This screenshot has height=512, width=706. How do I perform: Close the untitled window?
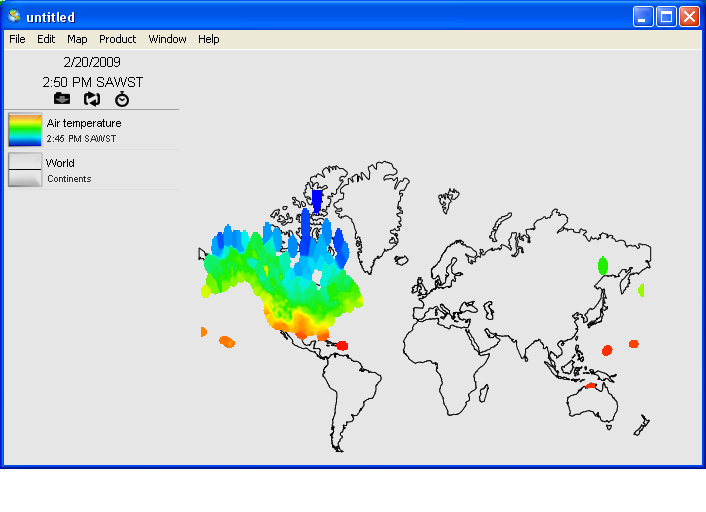pos(689,17)
